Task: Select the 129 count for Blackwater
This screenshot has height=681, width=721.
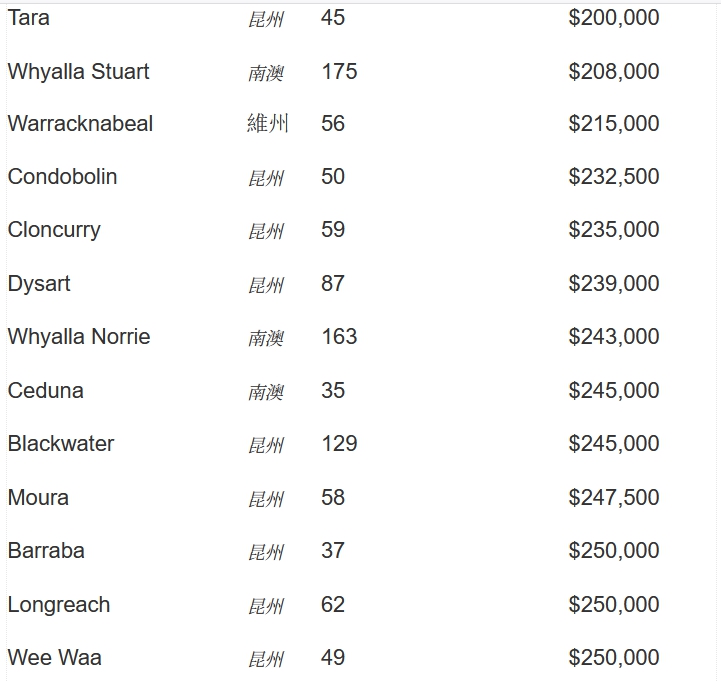Action: pyautogui.click(x=339, y=444)
